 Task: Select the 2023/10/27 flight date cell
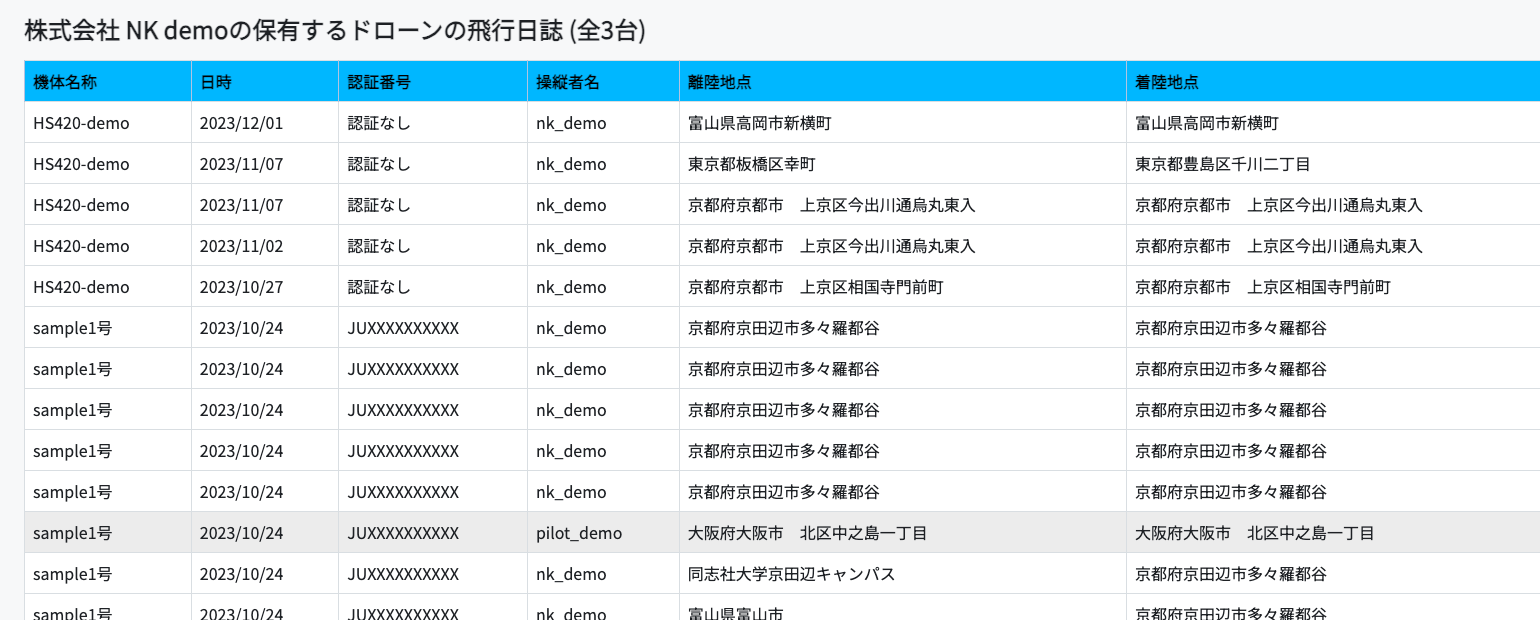click(x=265, y=287)
